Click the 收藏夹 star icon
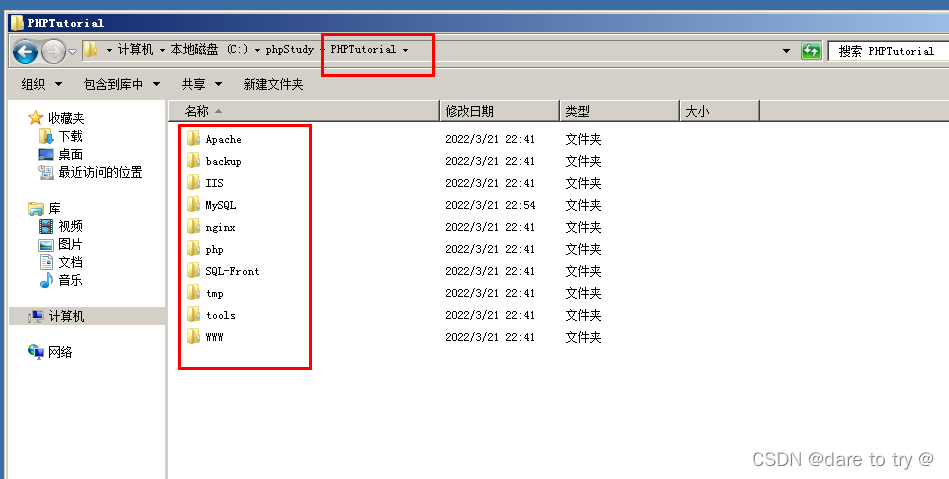This screenshot has height=479, width=949. (x=36, y=117)
